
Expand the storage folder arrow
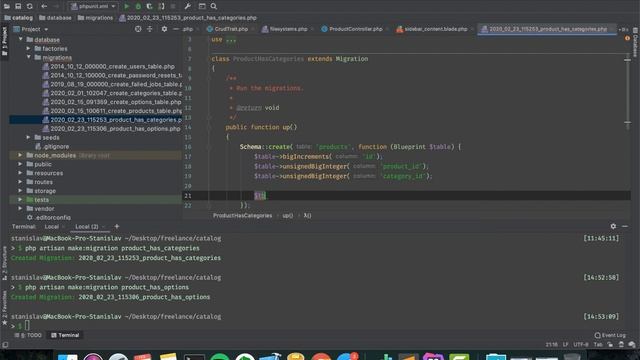click(x=20, y=191)
